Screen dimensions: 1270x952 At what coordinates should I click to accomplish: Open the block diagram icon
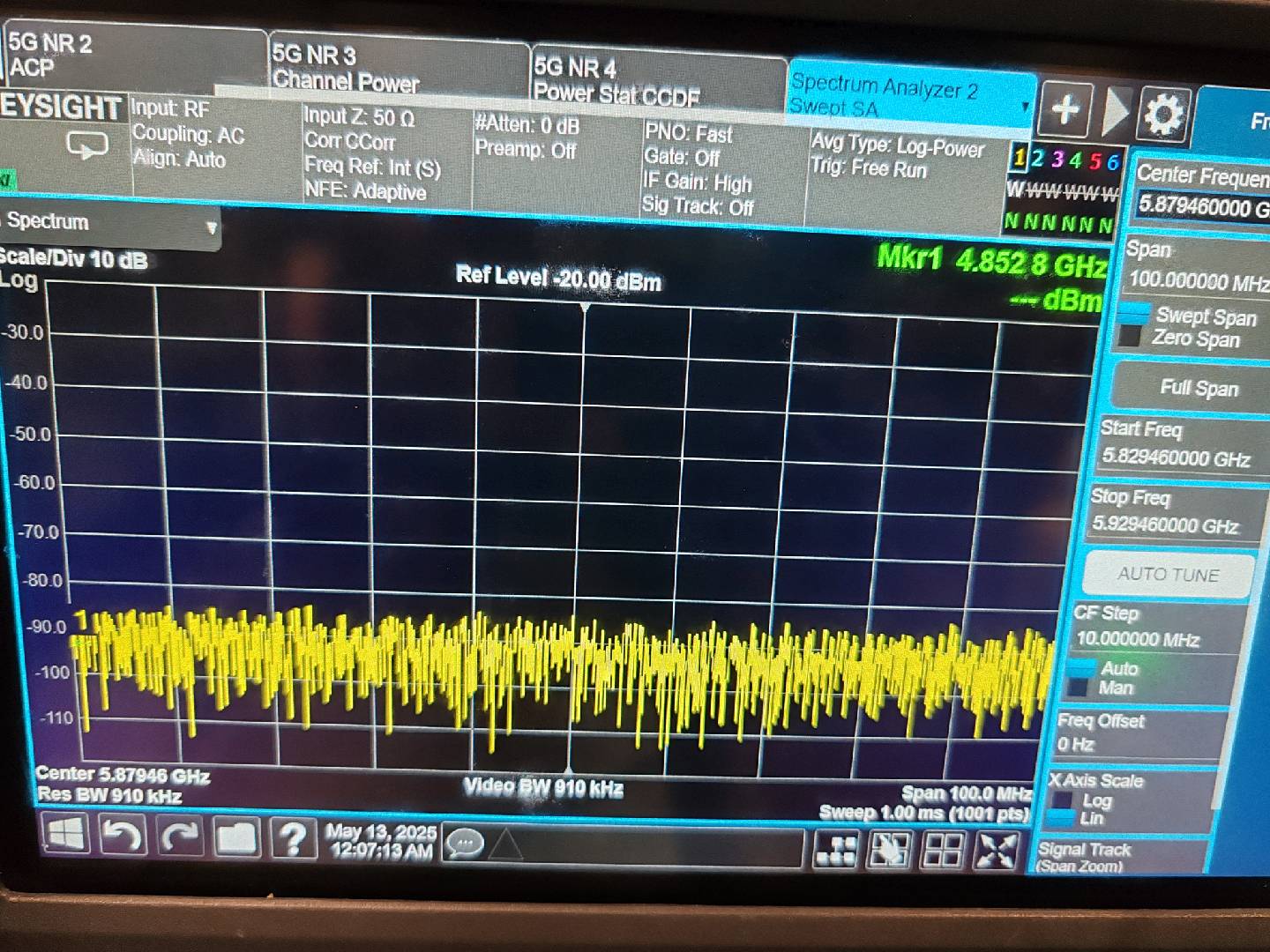click(x=835, y=850)
